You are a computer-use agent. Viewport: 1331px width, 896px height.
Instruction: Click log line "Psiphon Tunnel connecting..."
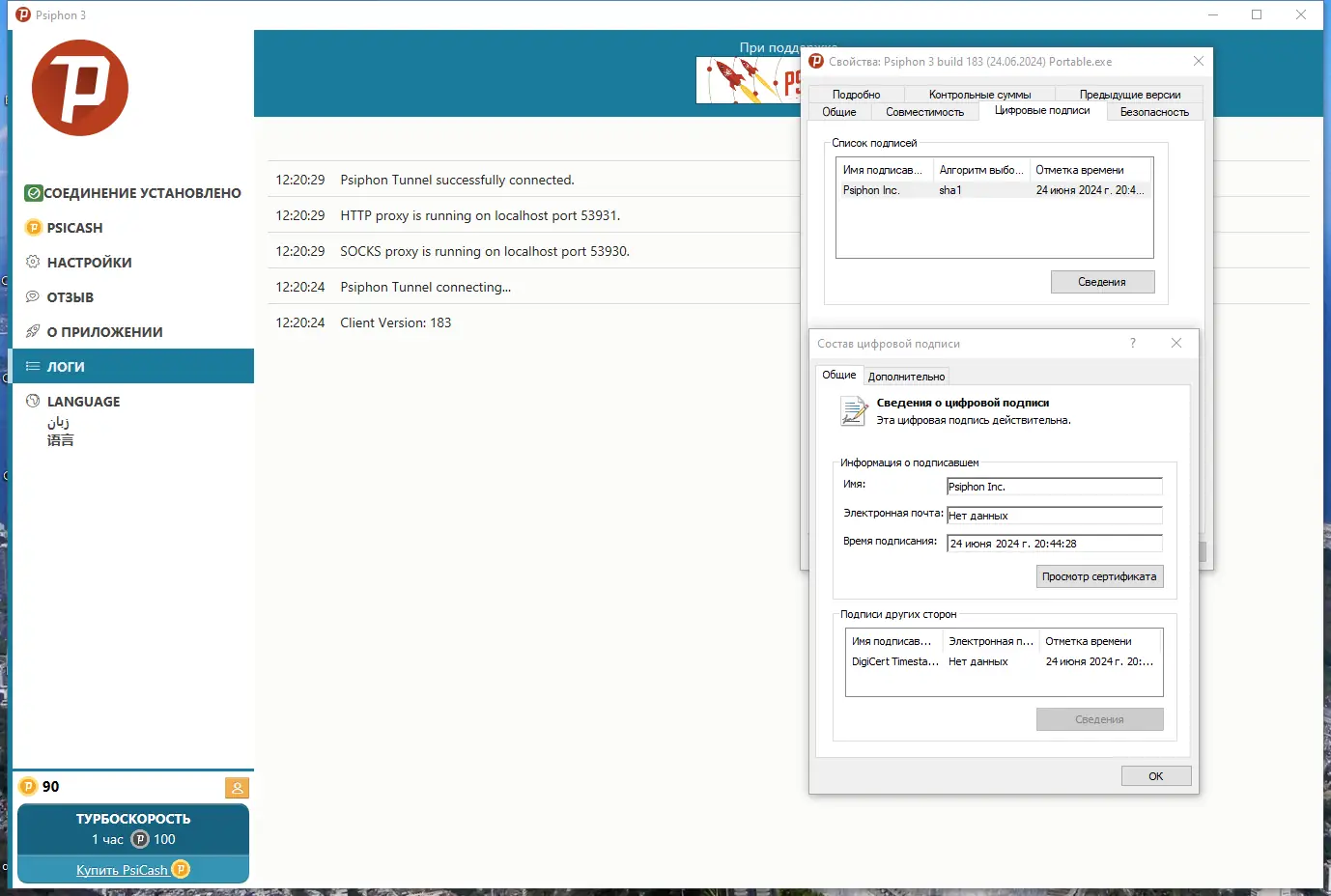tap(426, 287)
